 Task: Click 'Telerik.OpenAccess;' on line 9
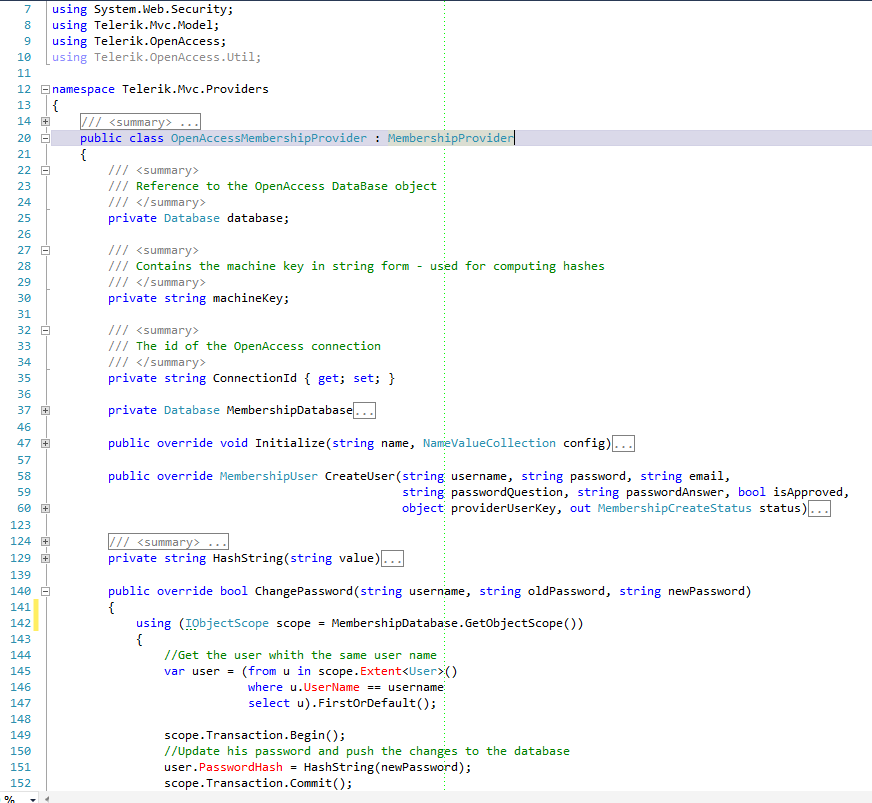160,41
